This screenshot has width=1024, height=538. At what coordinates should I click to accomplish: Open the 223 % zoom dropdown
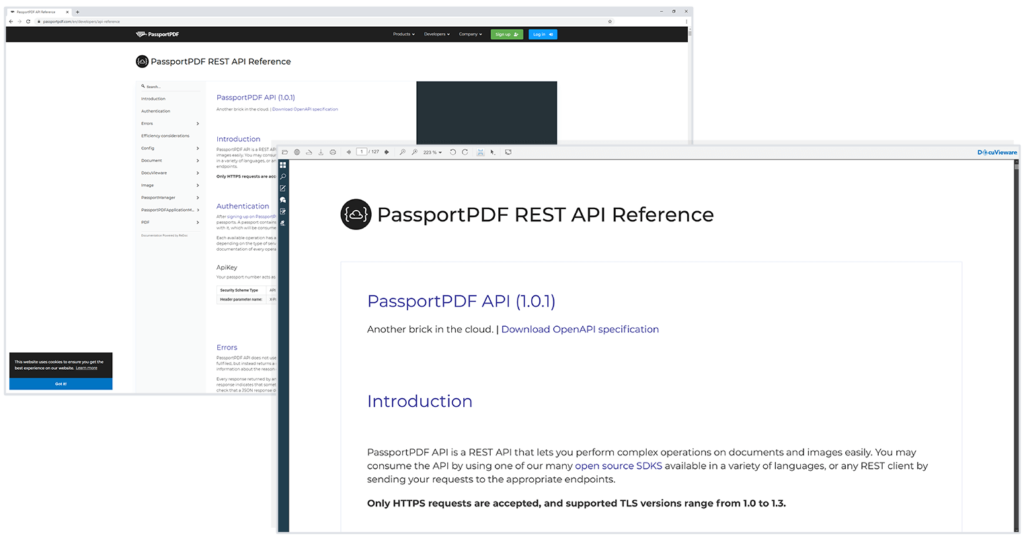(x=432, y=152)
